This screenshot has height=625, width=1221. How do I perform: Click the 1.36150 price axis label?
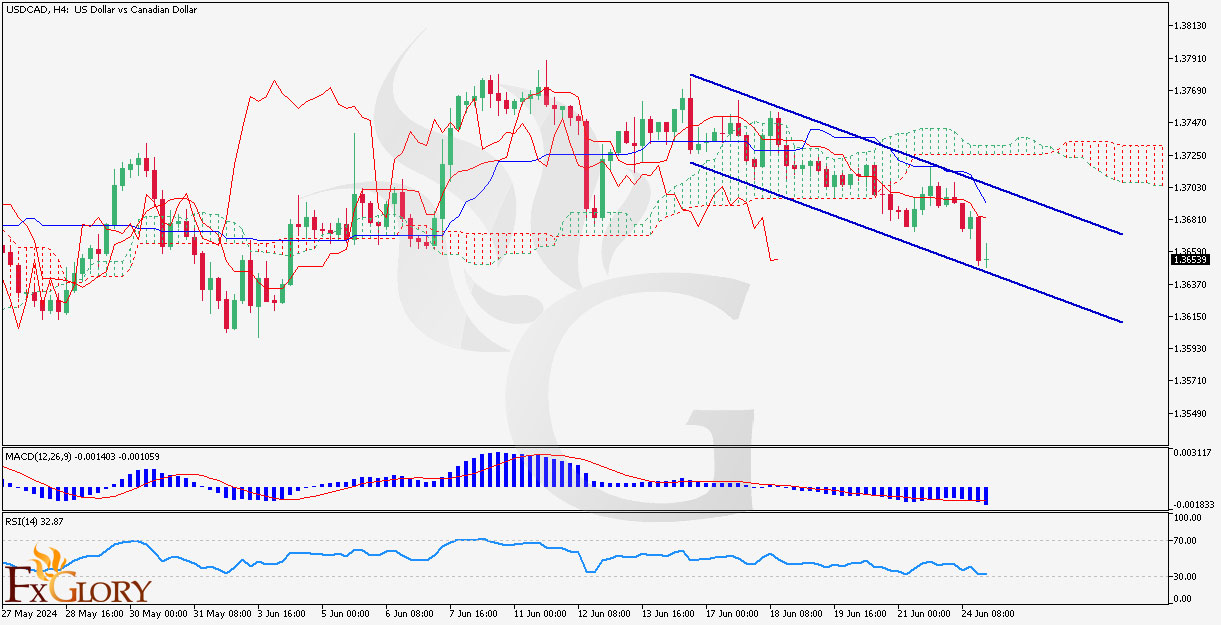[1190, 316]
